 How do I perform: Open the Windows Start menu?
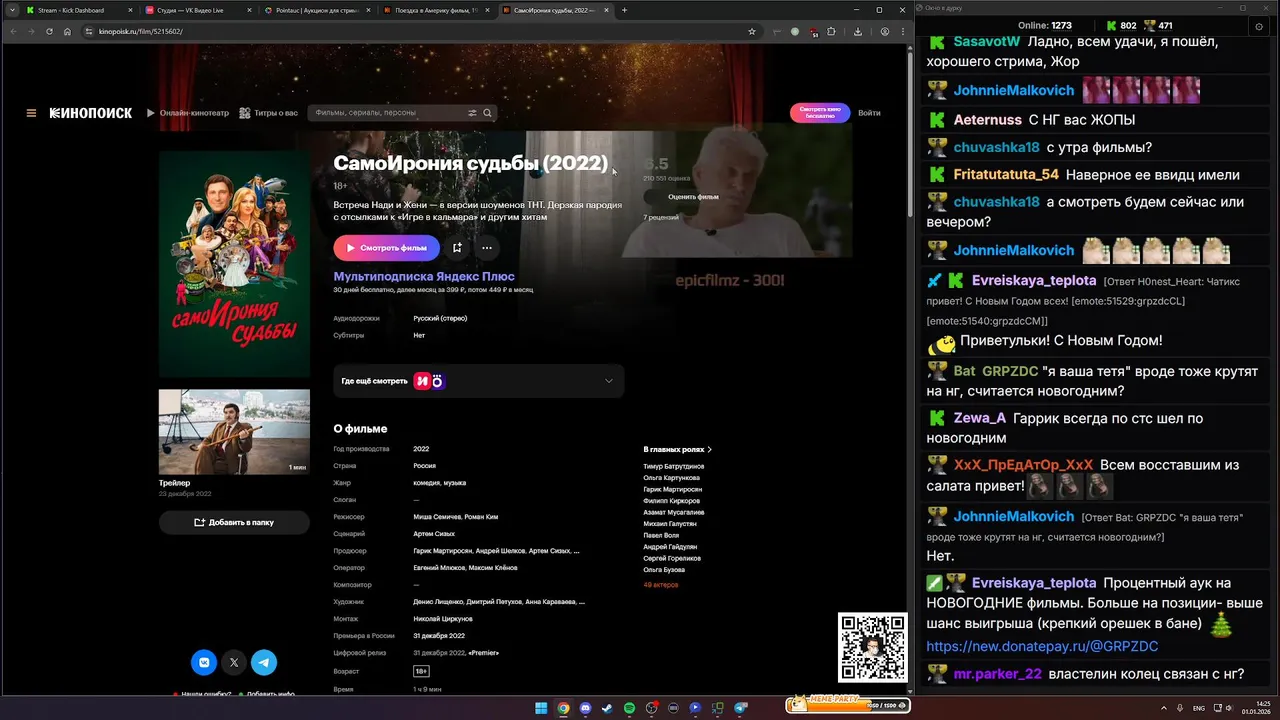541,708
